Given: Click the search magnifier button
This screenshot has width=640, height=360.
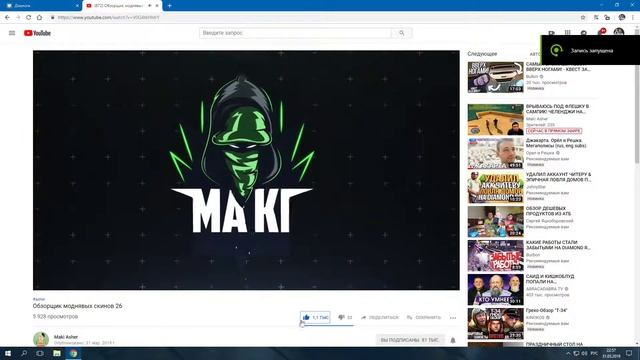Looking at the screenshot, I should pos(402,33).
